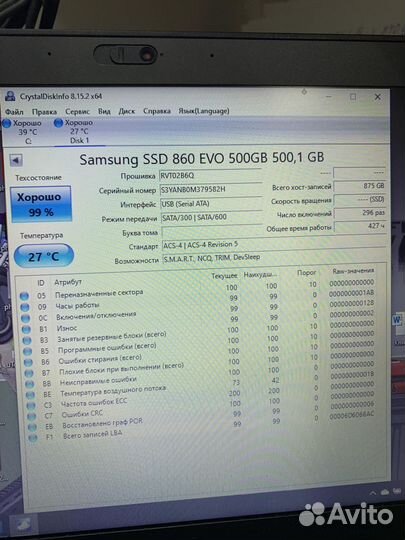405x540 pixels.
Task: Open the Сервис menu
Action: 77,111
